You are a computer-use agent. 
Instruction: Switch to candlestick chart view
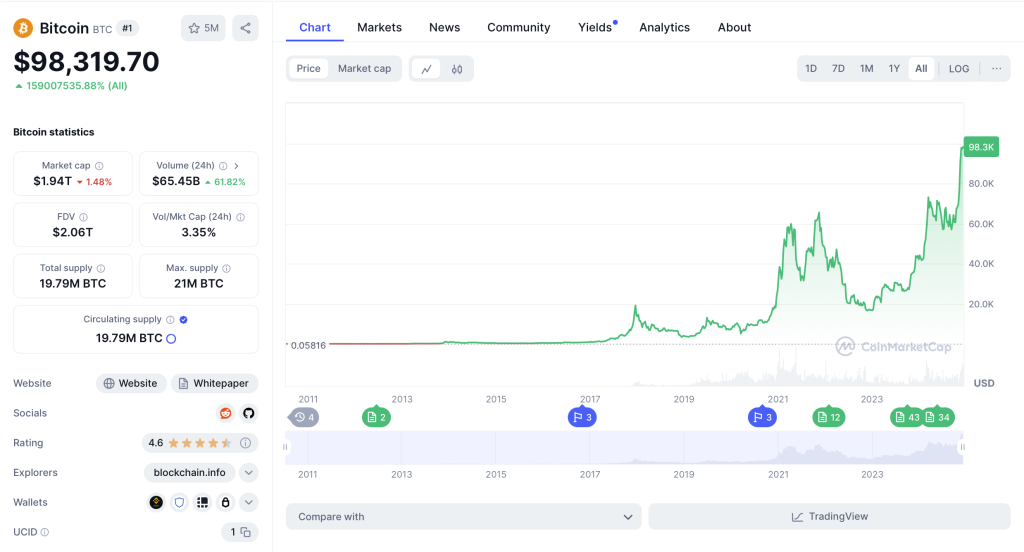tap(457, 69)
